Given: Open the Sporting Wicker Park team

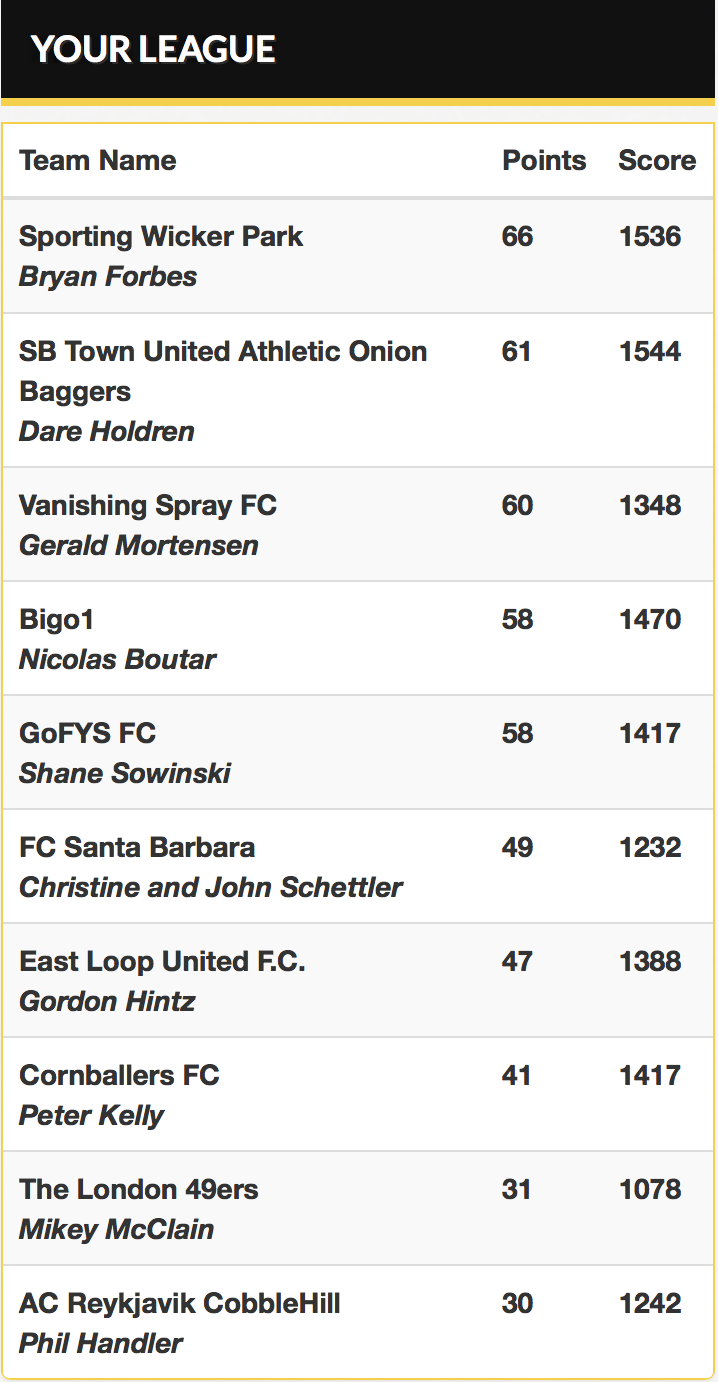Looking at the screenshot, I should (x=161, y=237).
